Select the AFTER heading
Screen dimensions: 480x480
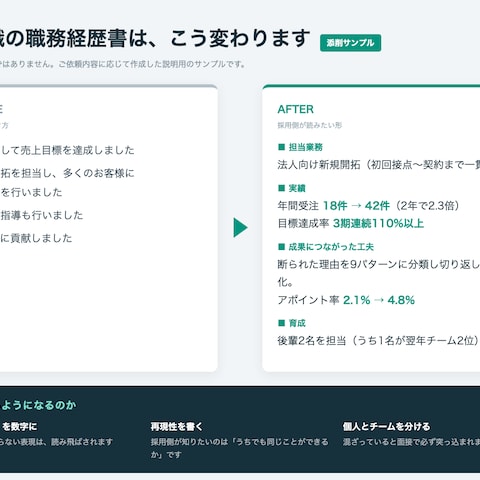(296, 109)
